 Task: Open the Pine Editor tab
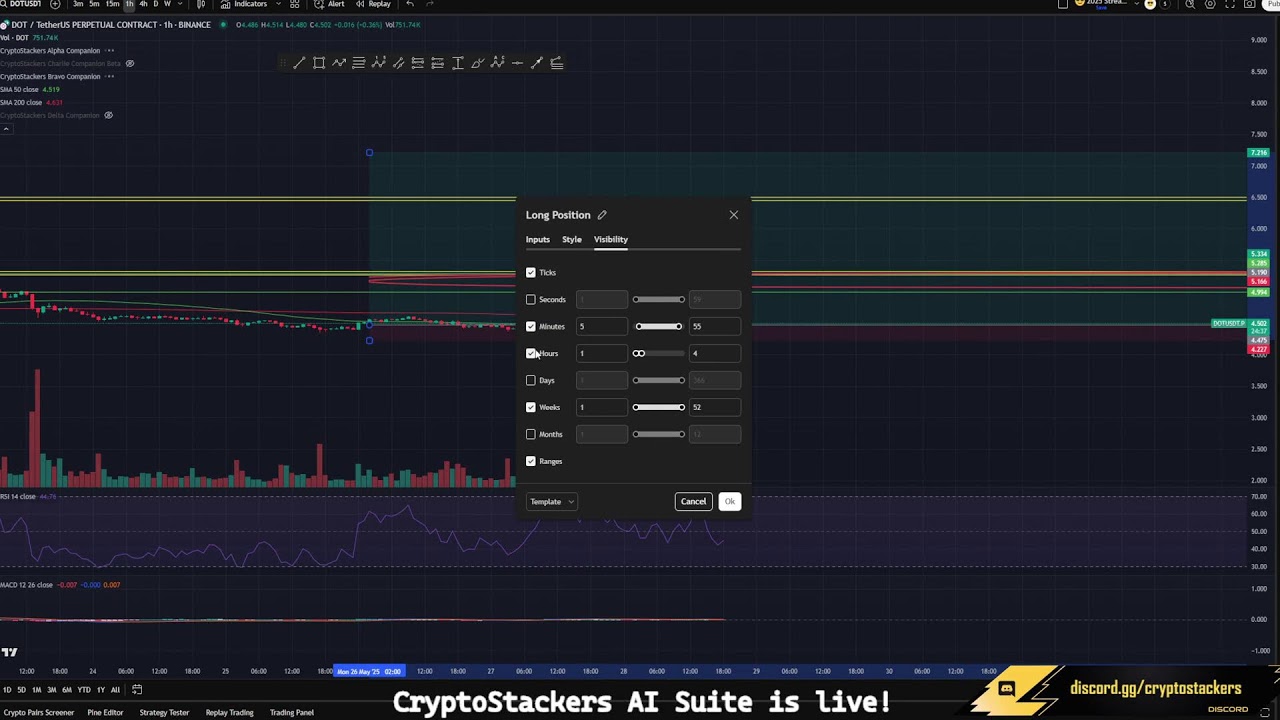click(x=105, y=713)
